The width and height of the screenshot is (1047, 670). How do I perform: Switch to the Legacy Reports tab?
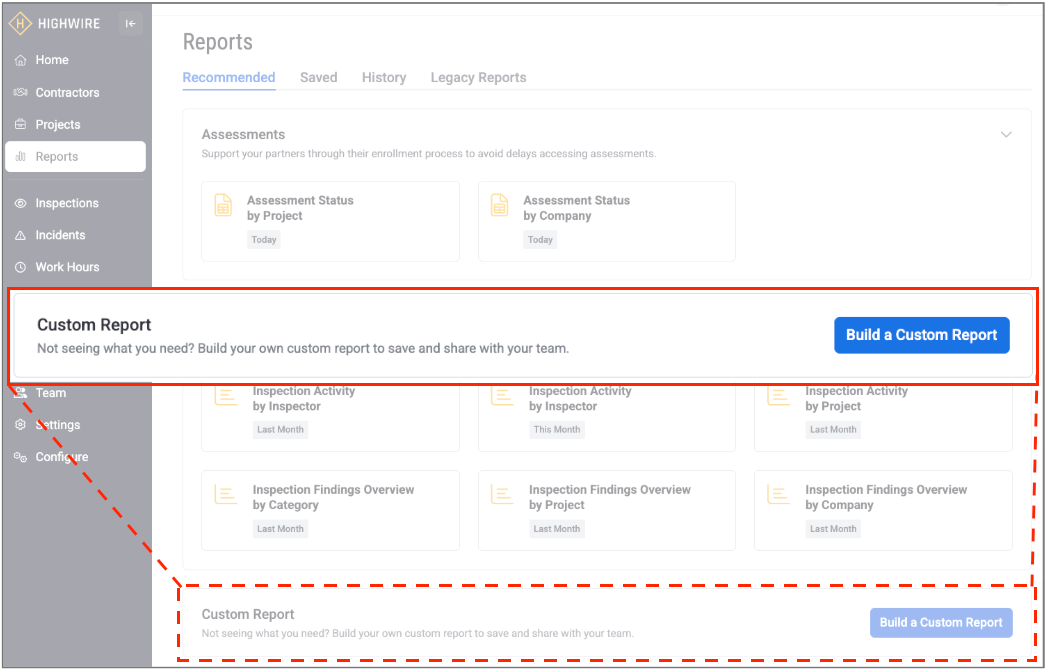(x=478, y=77)
